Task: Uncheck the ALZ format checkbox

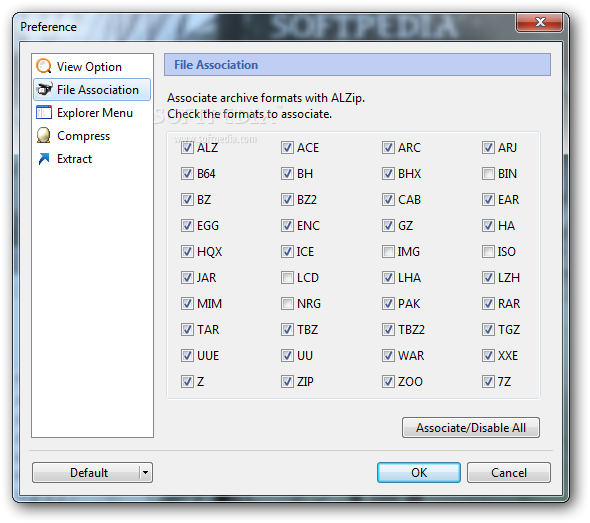Action: (187, 147)
